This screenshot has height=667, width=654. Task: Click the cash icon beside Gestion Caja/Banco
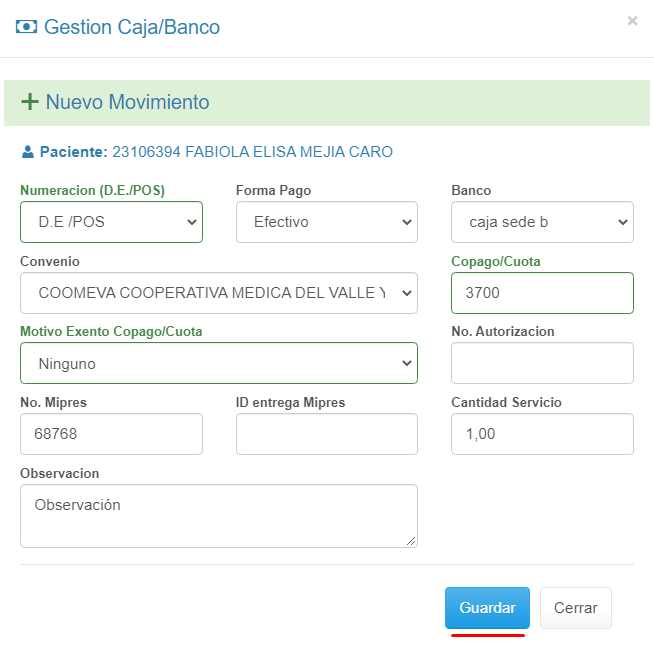27,28
